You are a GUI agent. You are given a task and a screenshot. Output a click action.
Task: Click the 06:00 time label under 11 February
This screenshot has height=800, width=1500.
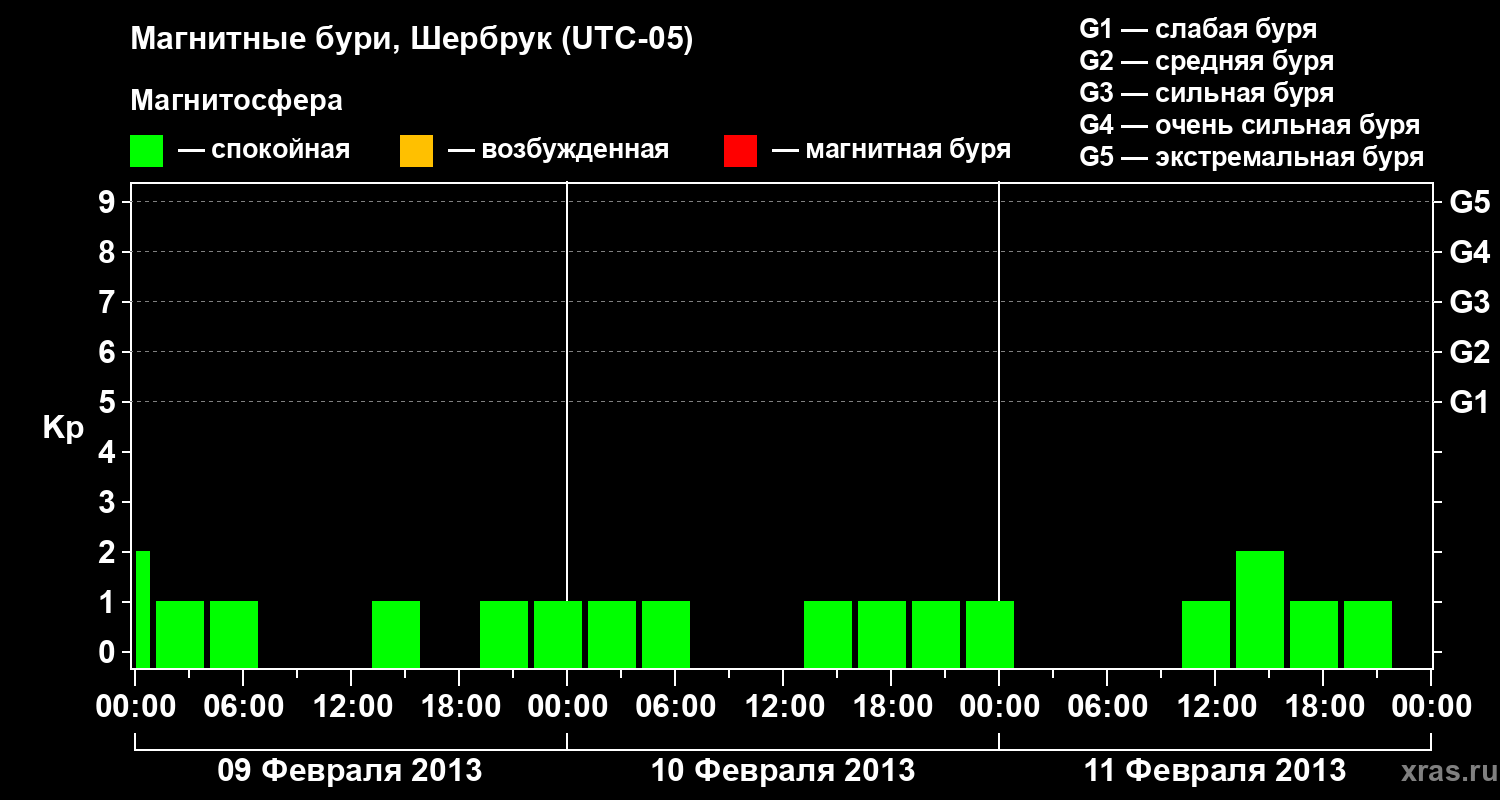[x=1107, y=707]
